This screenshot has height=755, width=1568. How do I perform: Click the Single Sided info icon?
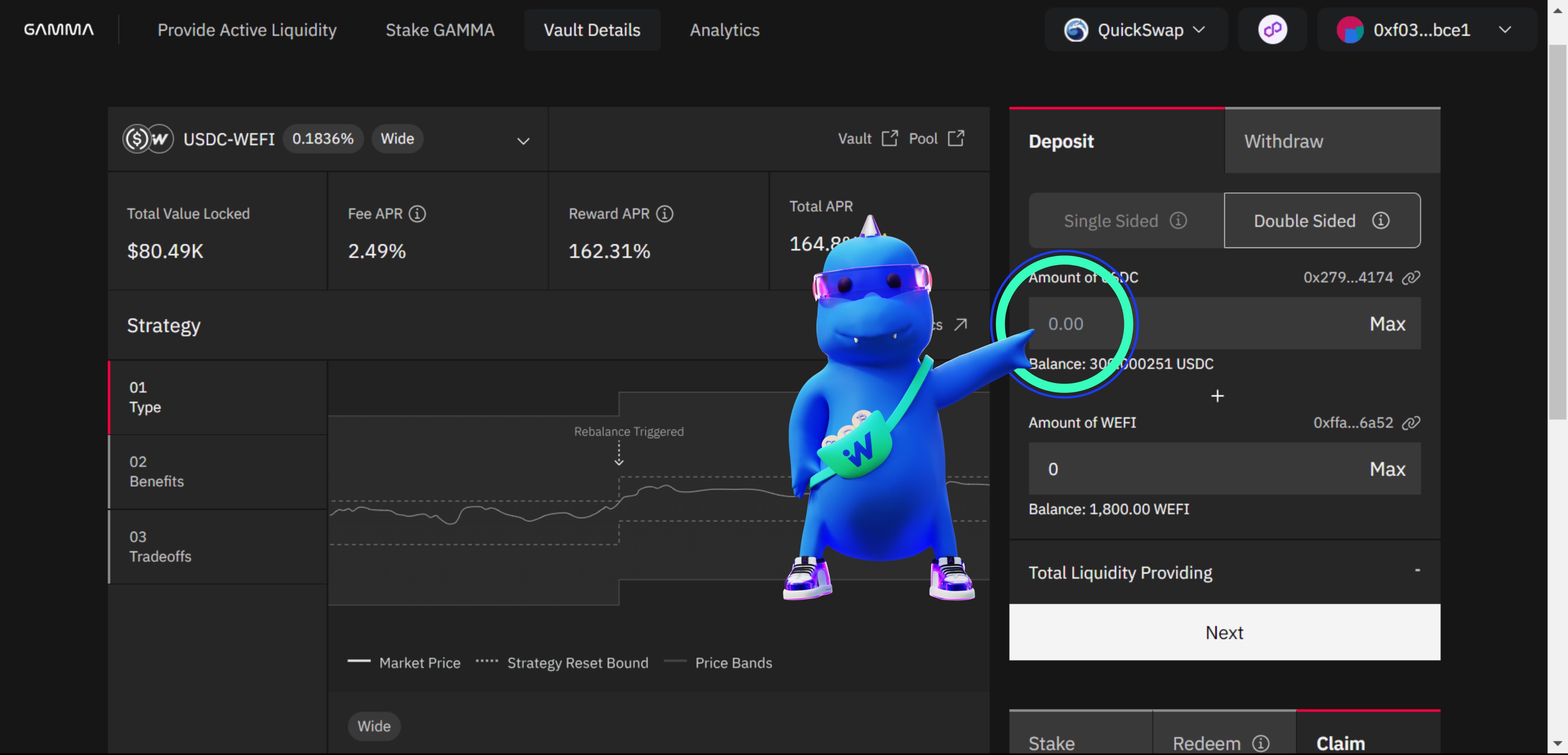pos(1178,220)
